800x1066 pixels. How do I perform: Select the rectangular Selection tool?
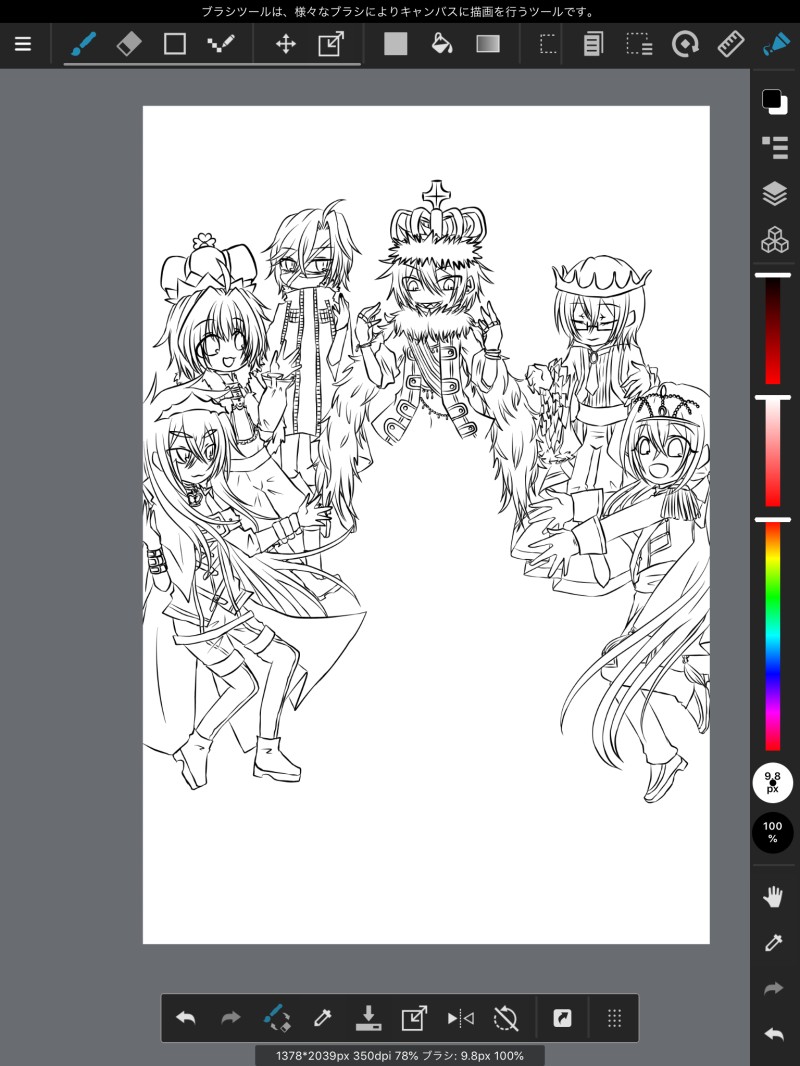548,44
